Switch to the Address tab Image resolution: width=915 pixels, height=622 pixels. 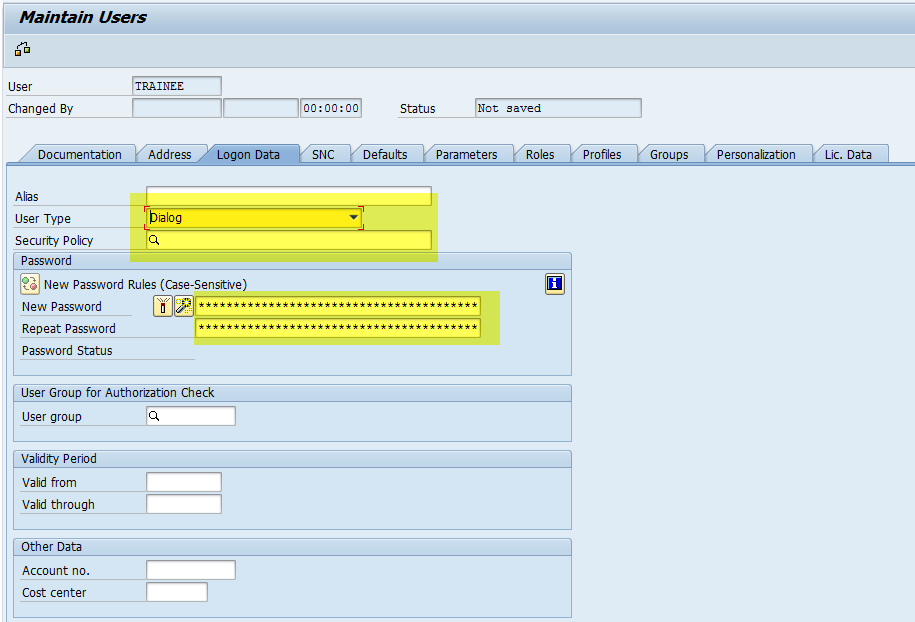coord(169,153)
